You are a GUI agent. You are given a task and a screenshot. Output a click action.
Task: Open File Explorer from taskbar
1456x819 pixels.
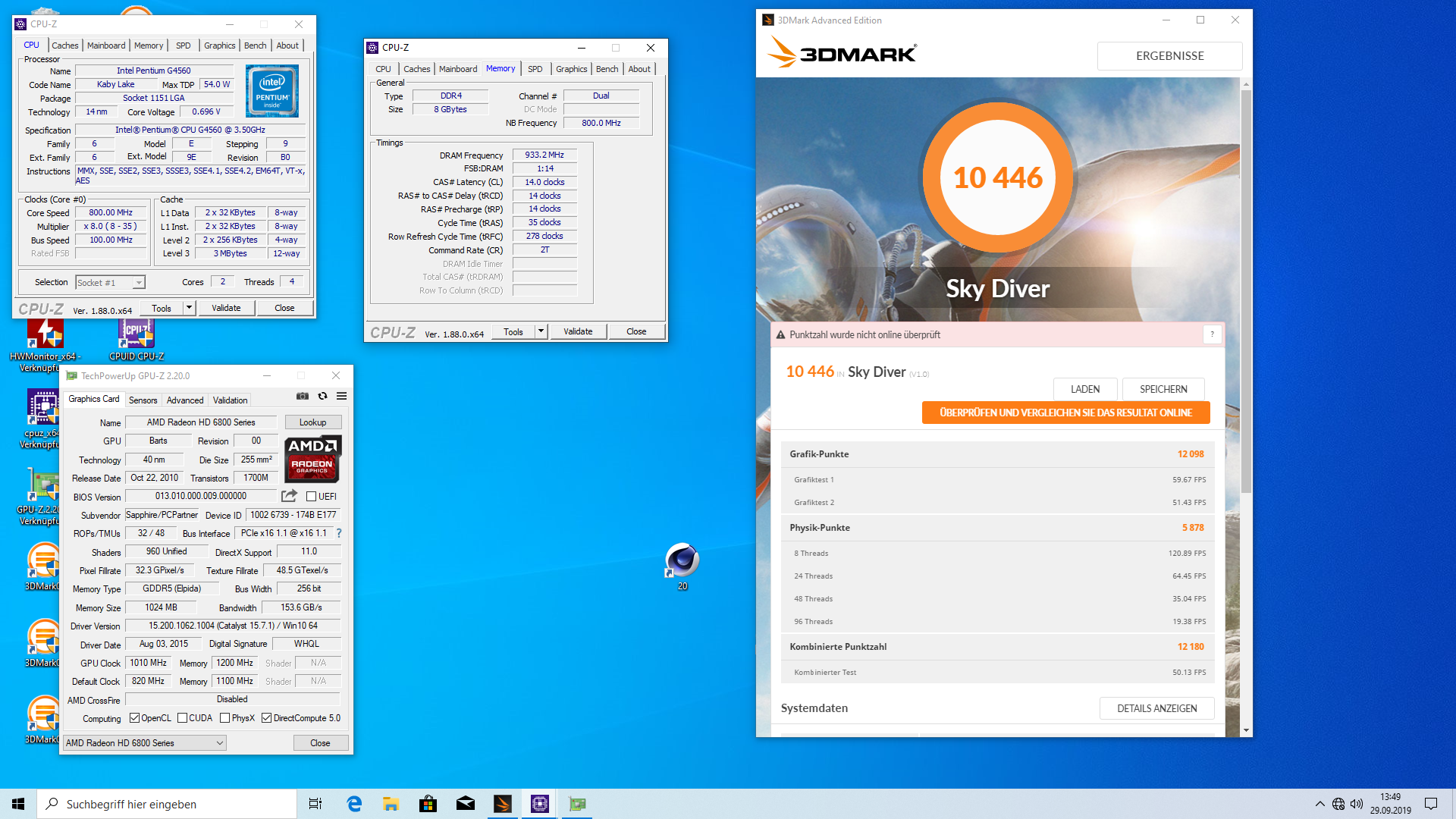[x=391, y=804]
